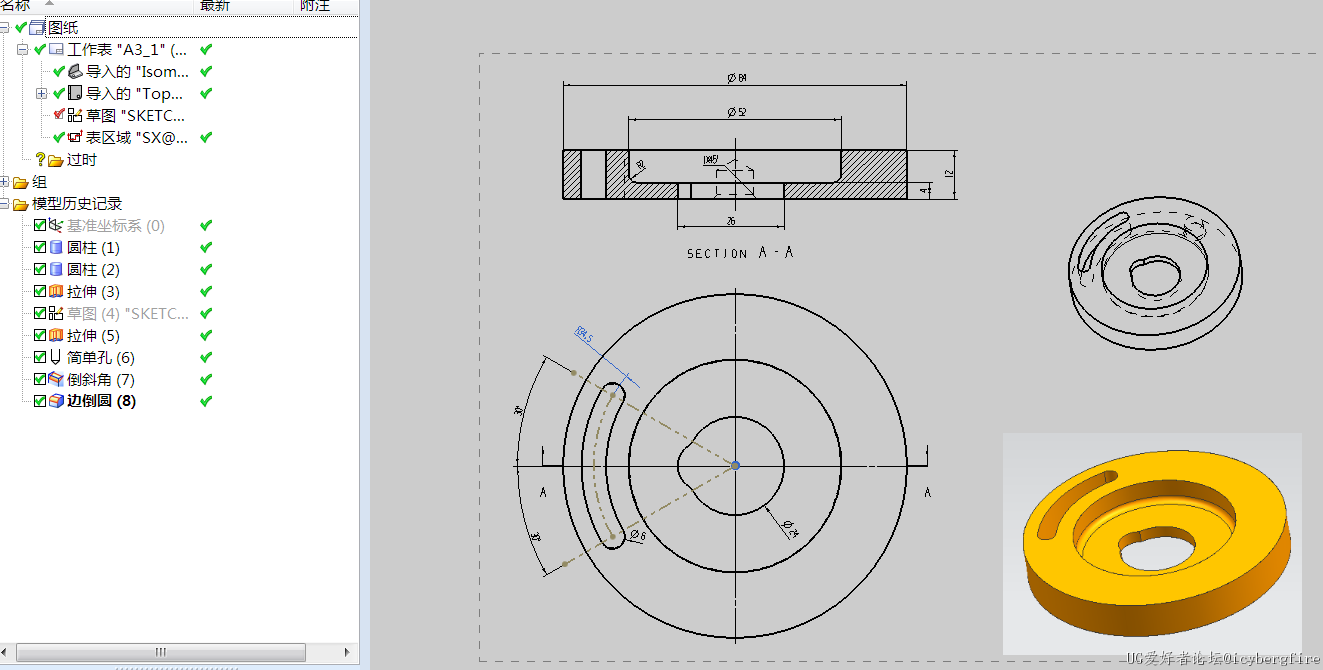This screenshot has height=670, width=1323.
Task: Click the 拉伸 (3) extrude icon
Action: 56,292
